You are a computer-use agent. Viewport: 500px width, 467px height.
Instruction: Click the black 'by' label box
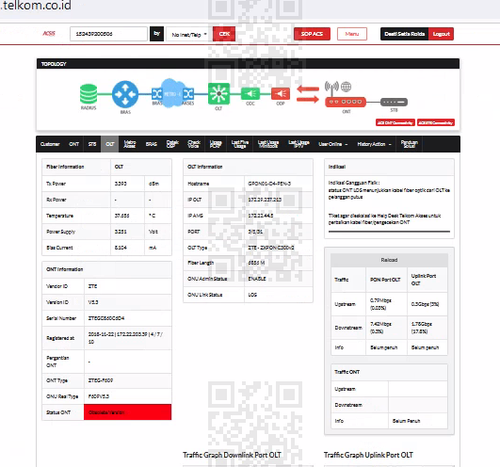[157, 34]
